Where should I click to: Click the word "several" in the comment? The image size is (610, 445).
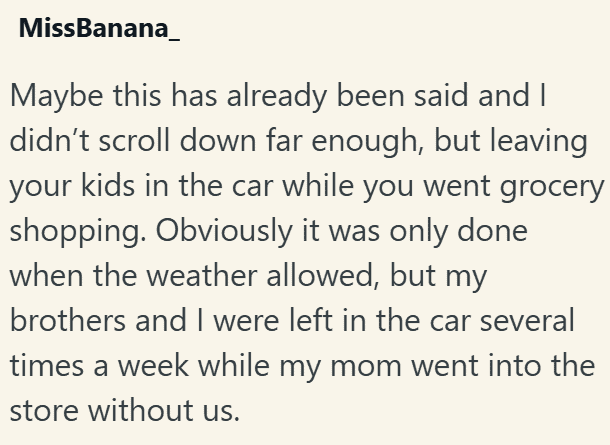534,320
